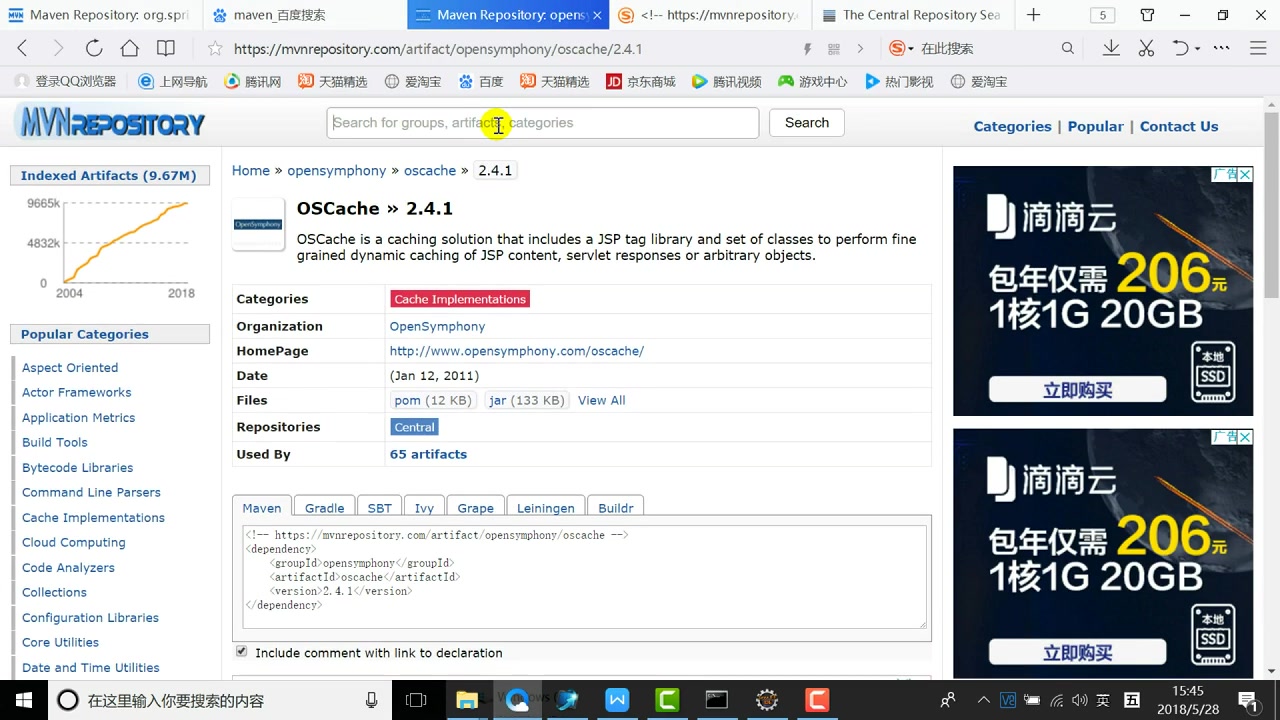The height and width of the screenshot is (720, 1280).
Task: Open the command prompt taskbar icon
Action: pyautogui.click(x=717, y=700)
